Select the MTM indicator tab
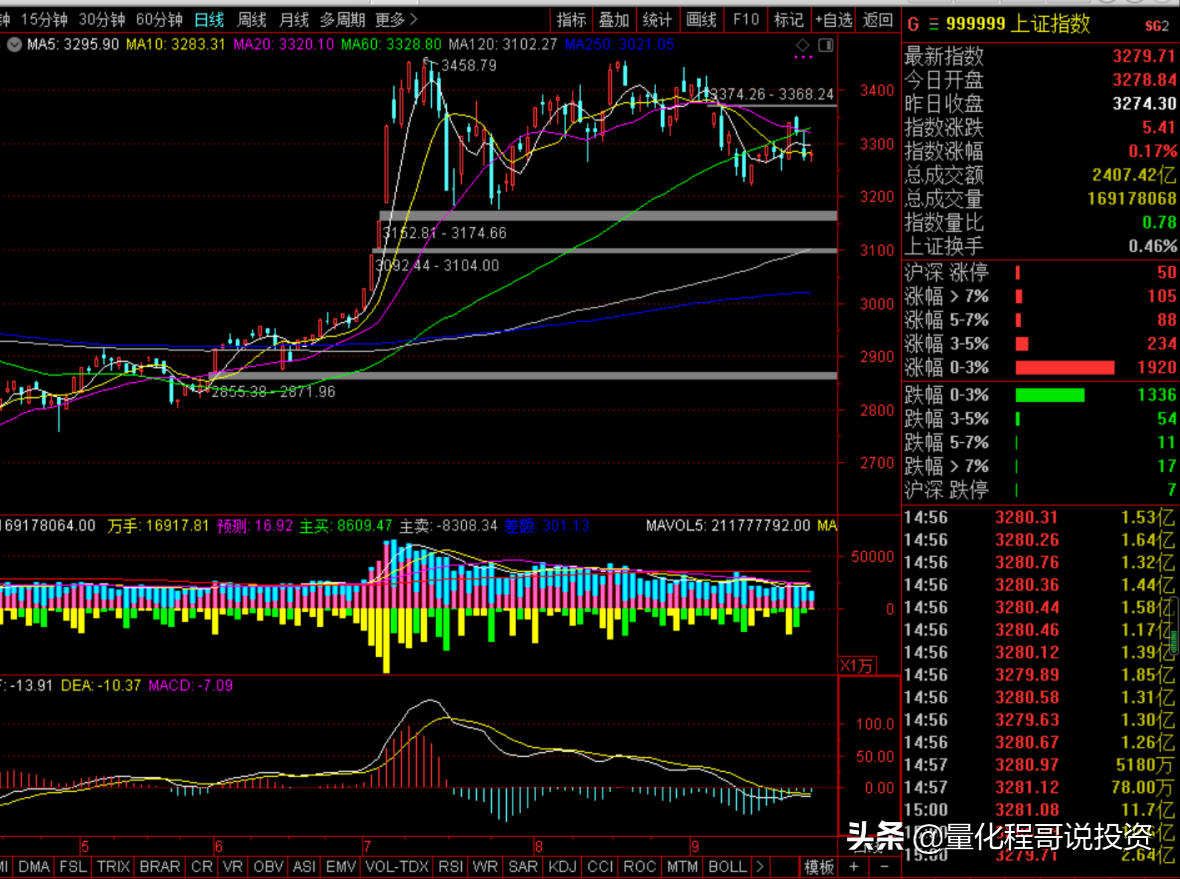This screenshot has height=879, width=1180. (682, 867)
